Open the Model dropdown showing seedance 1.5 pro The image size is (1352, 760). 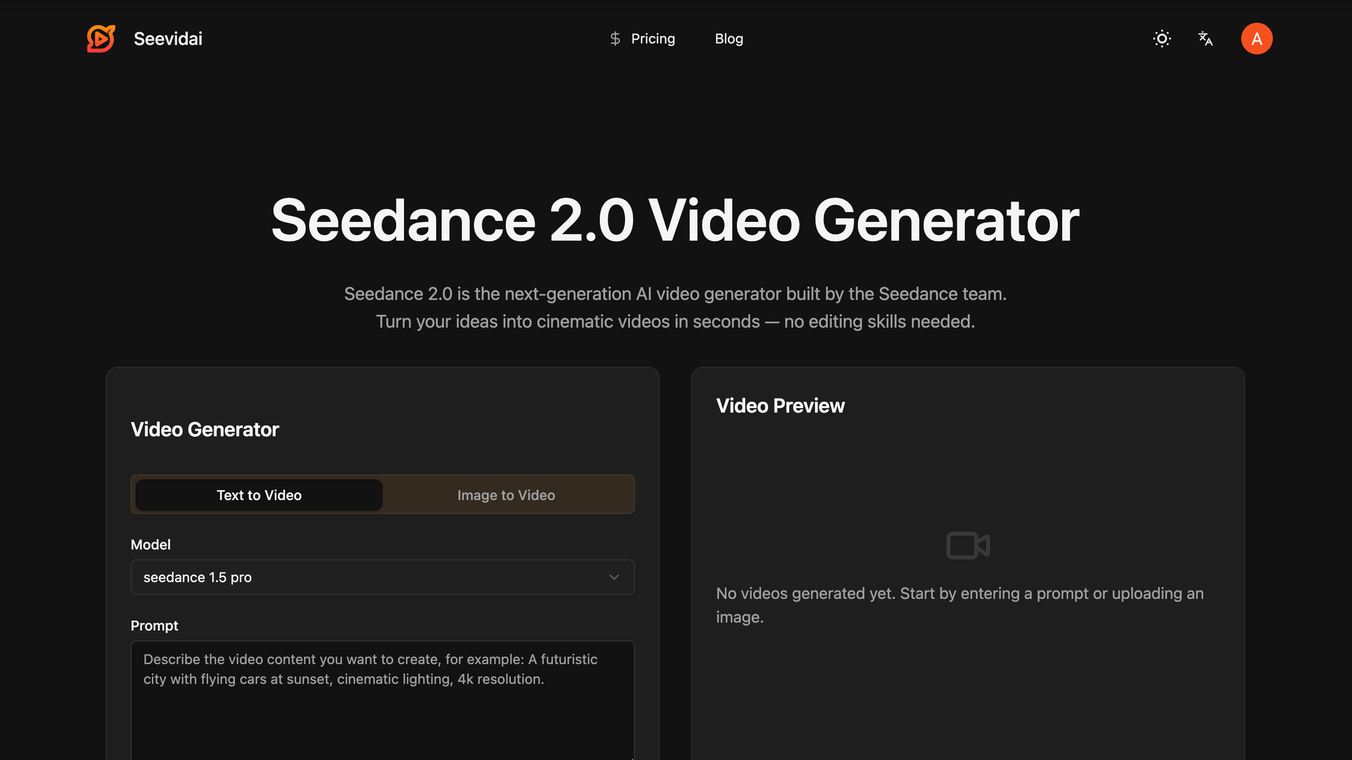(x=383, y=577)
